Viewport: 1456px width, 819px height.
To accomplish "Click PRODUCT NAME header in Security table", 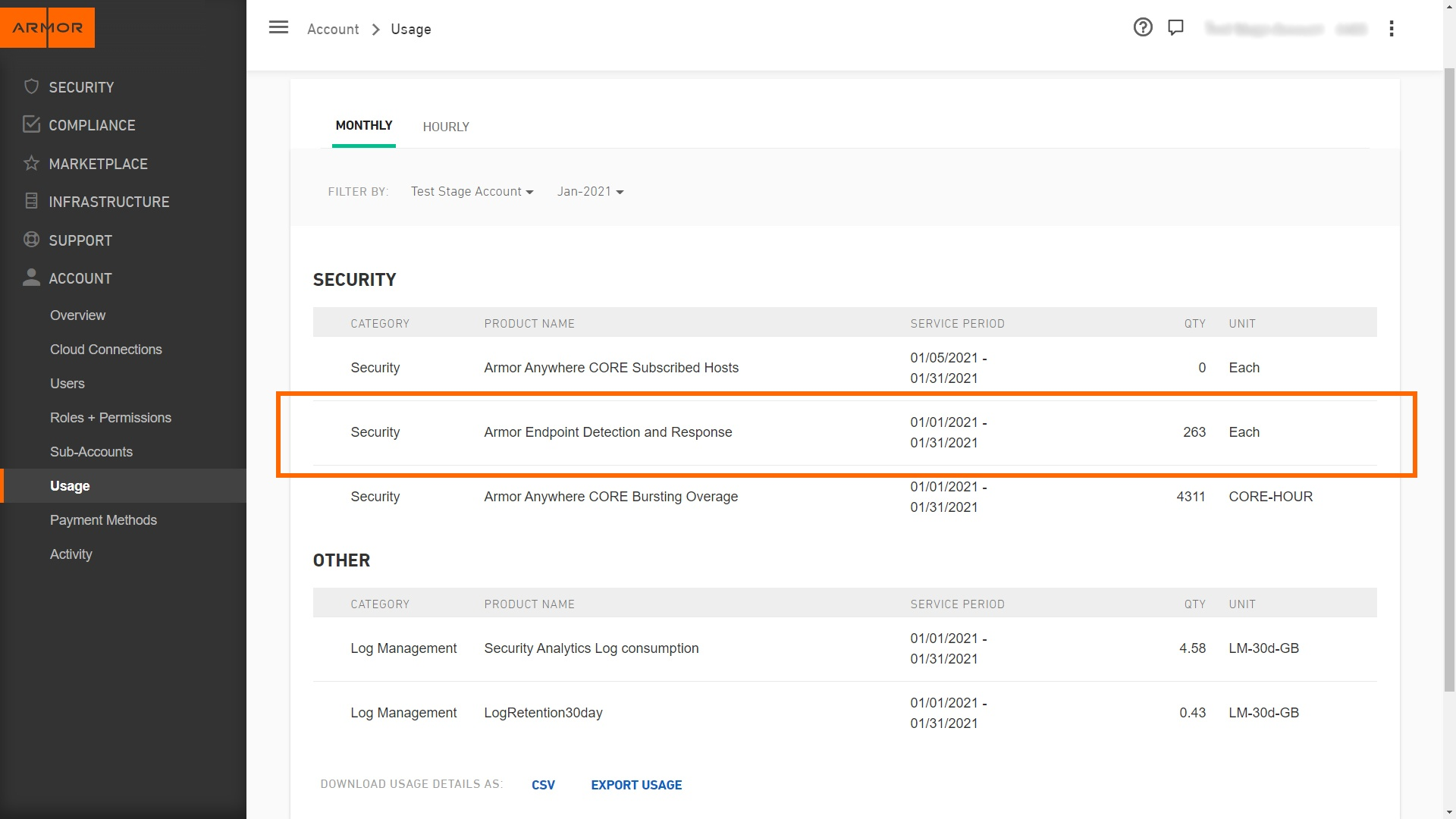I will click(x=529, y=324).
